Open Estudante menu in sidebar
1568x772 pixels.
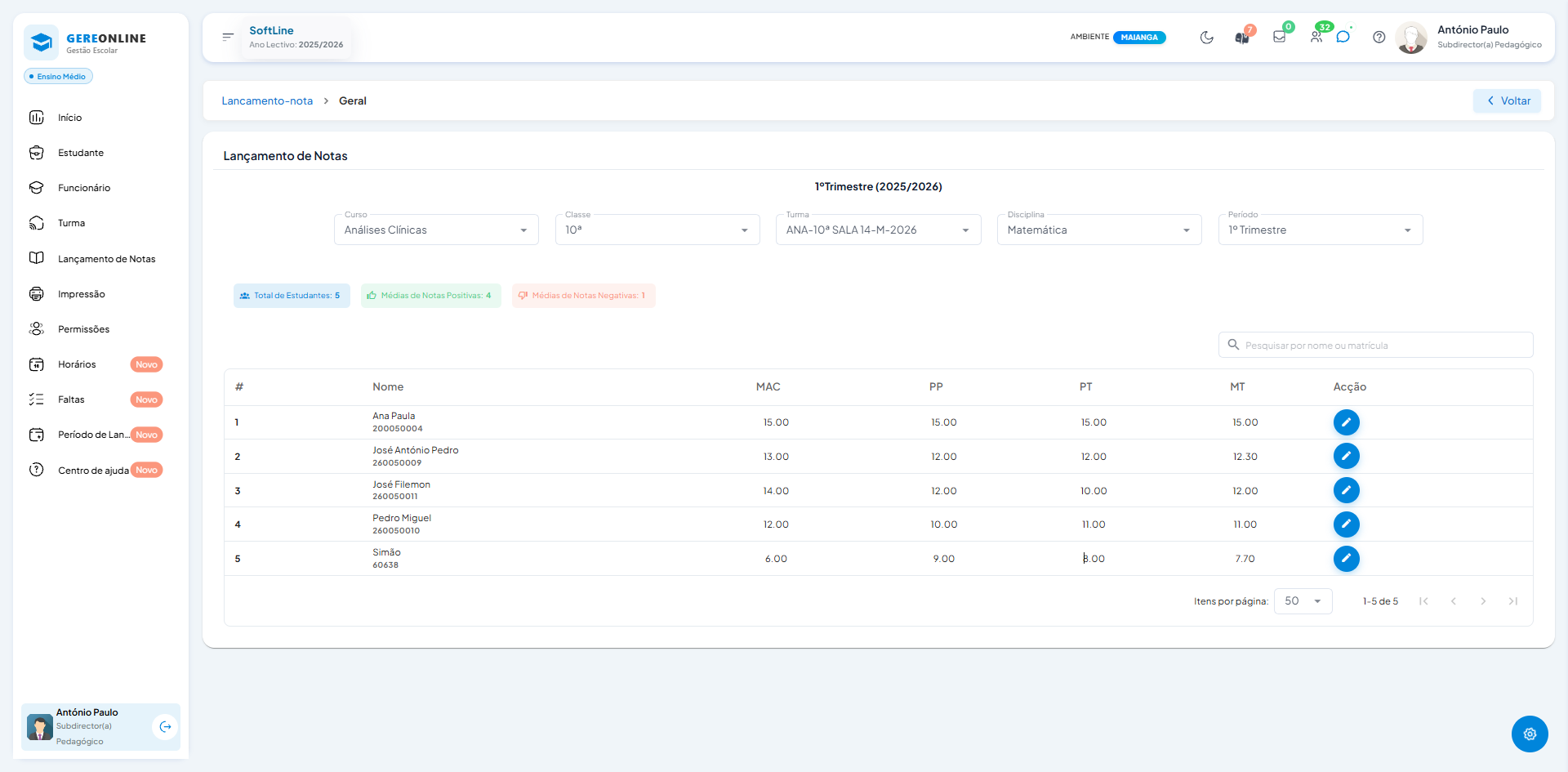(80, 153)
